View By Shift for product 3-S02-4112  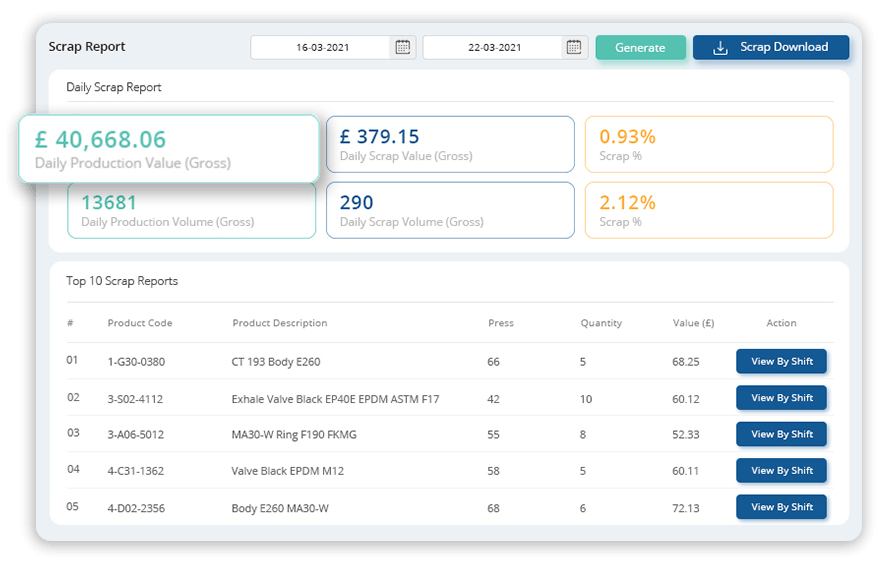(781, 398)
